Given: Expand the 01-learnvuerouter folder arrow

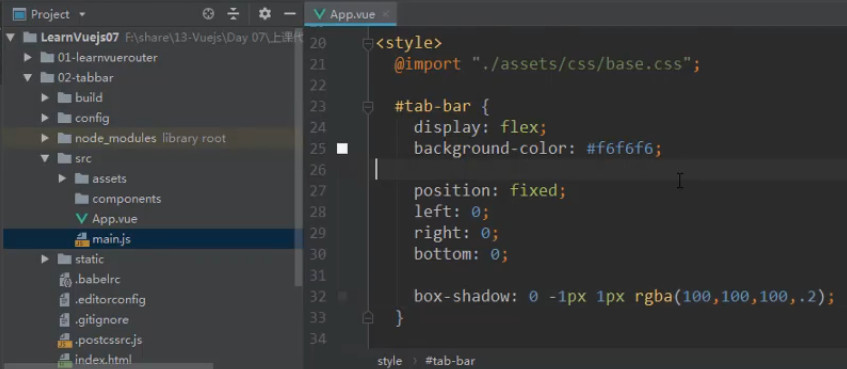Looking at the screenshot, I should point(28,57).
